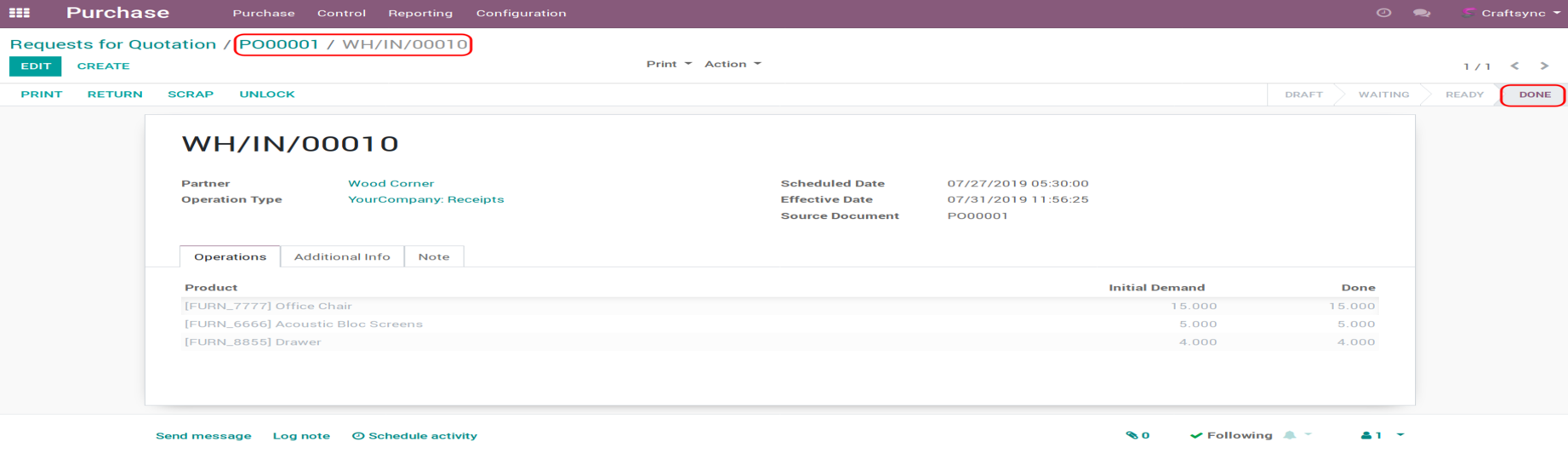This screenshot has width=1568, height=459.
Task: Click the DONE status stage
Action: tap(1534, 95)
